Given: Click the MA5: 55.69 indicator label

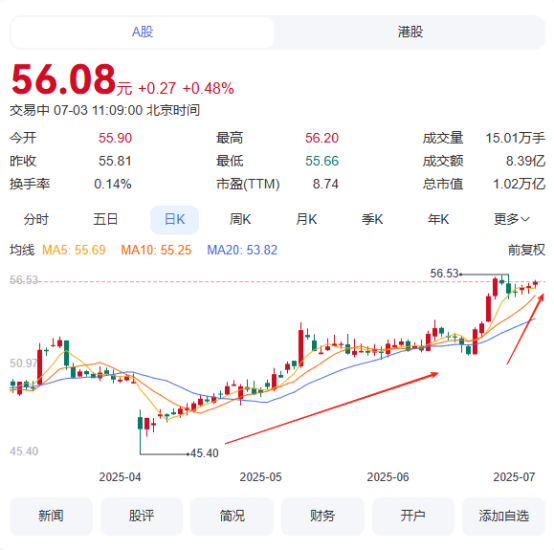Looking at the screenshot, I should (74, 250).
